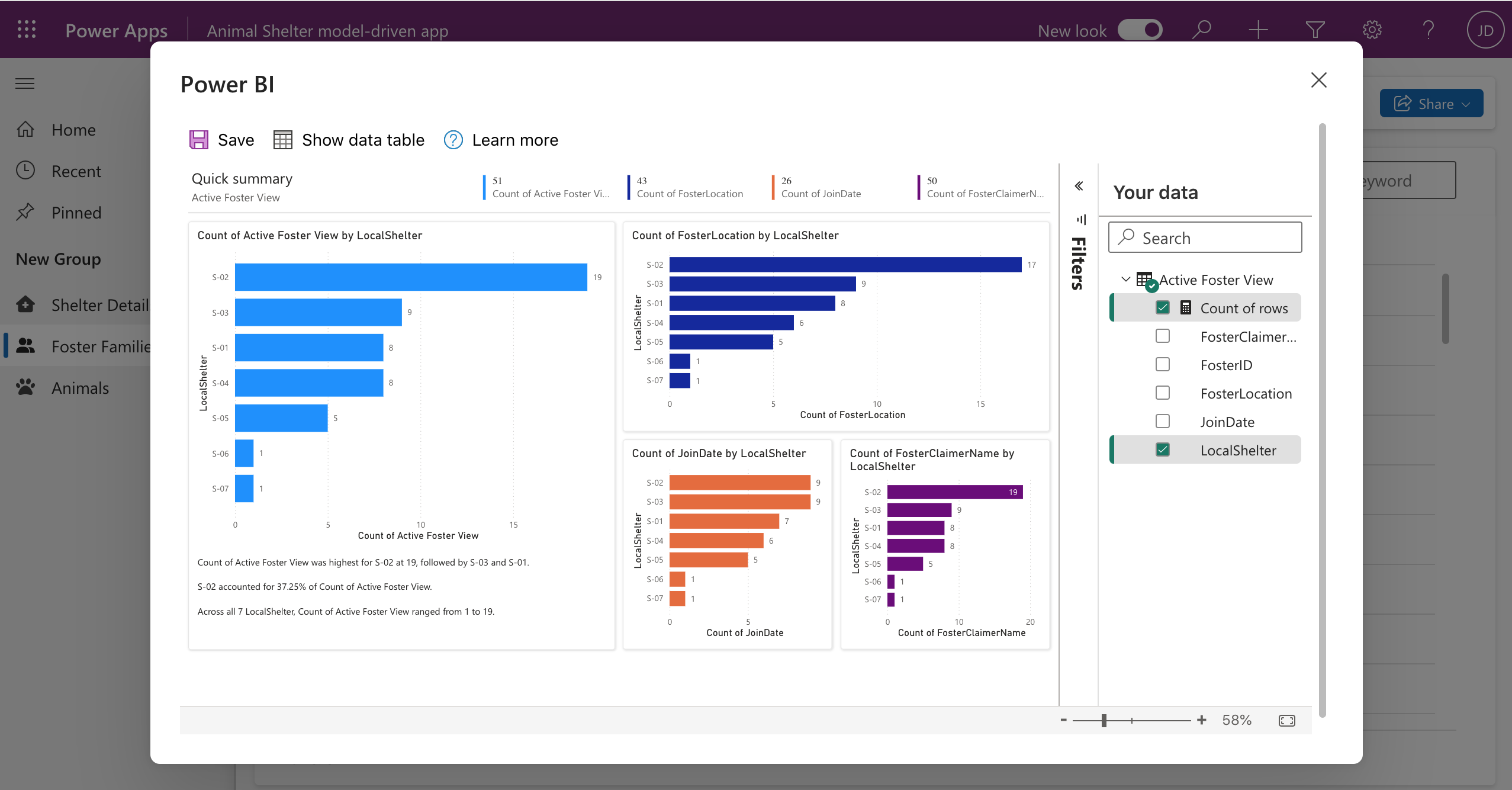Click the Show data table grid icon
Screen dimensions: 1512x790
[282, 140]
